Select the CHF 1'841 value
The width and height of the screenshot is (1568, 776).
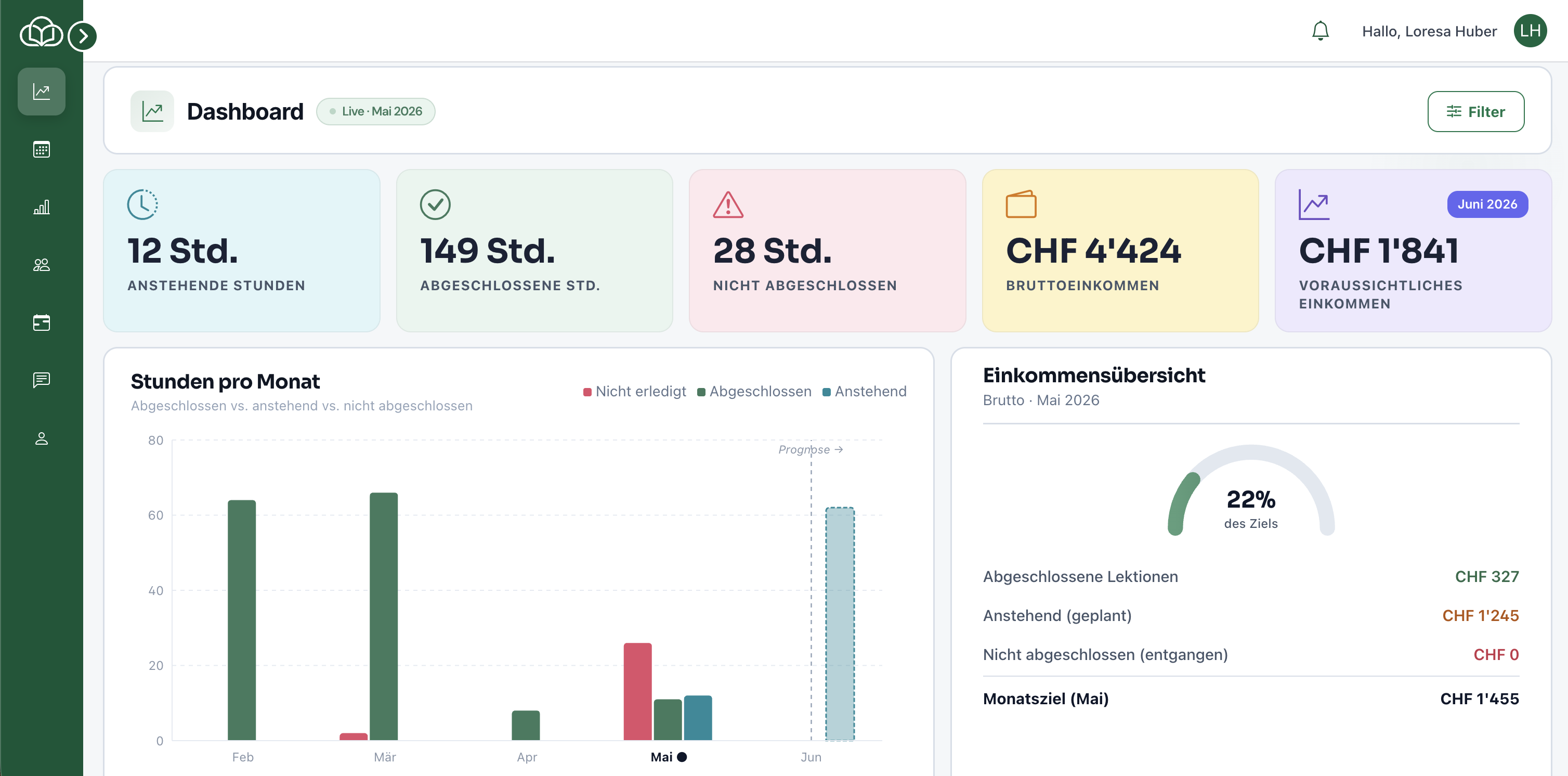coord(1379,251)
